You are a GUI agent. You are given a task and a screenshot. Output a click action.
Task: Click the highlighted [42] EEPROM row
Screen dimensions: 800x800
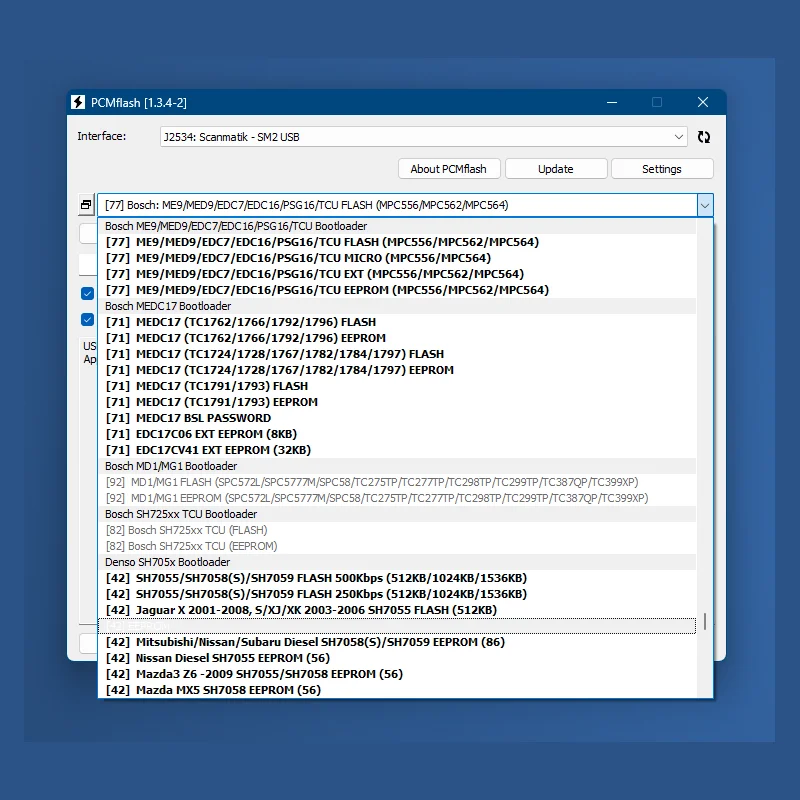pos(397,626)
